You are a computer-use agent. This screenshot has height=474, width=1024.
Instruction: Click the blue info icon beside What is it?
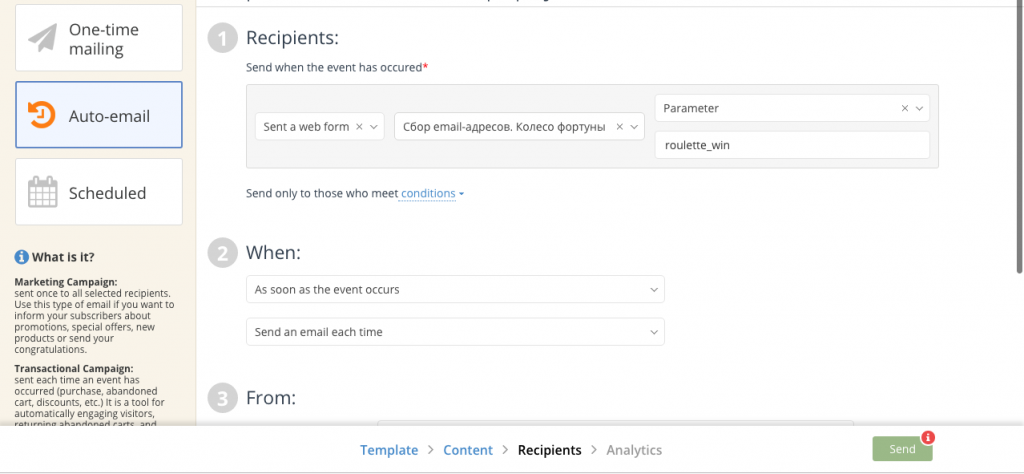click(x=21, y=257)
